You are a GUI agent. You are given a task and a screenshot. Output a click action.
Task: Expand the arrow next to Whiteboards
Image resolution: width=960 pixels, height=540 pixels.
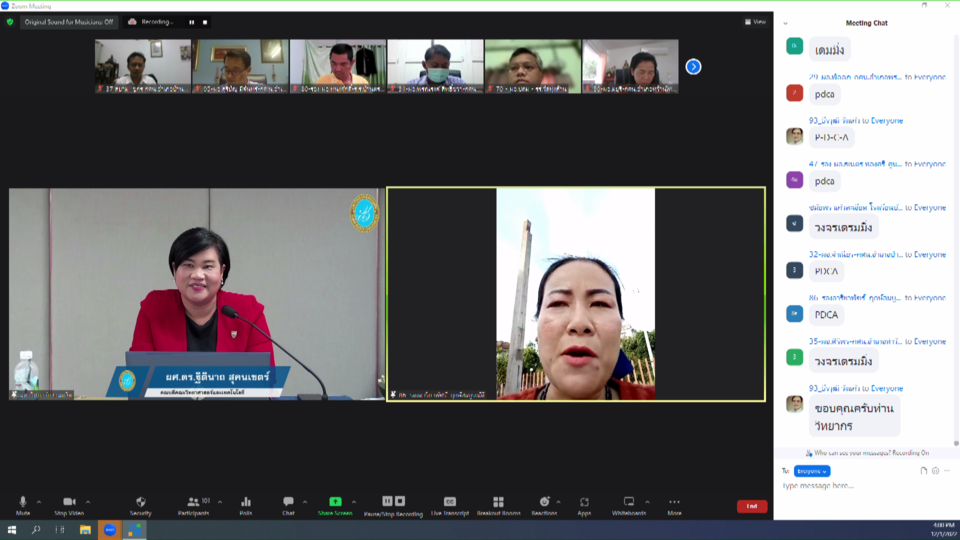pyautogui.click(x=647, y=502)
